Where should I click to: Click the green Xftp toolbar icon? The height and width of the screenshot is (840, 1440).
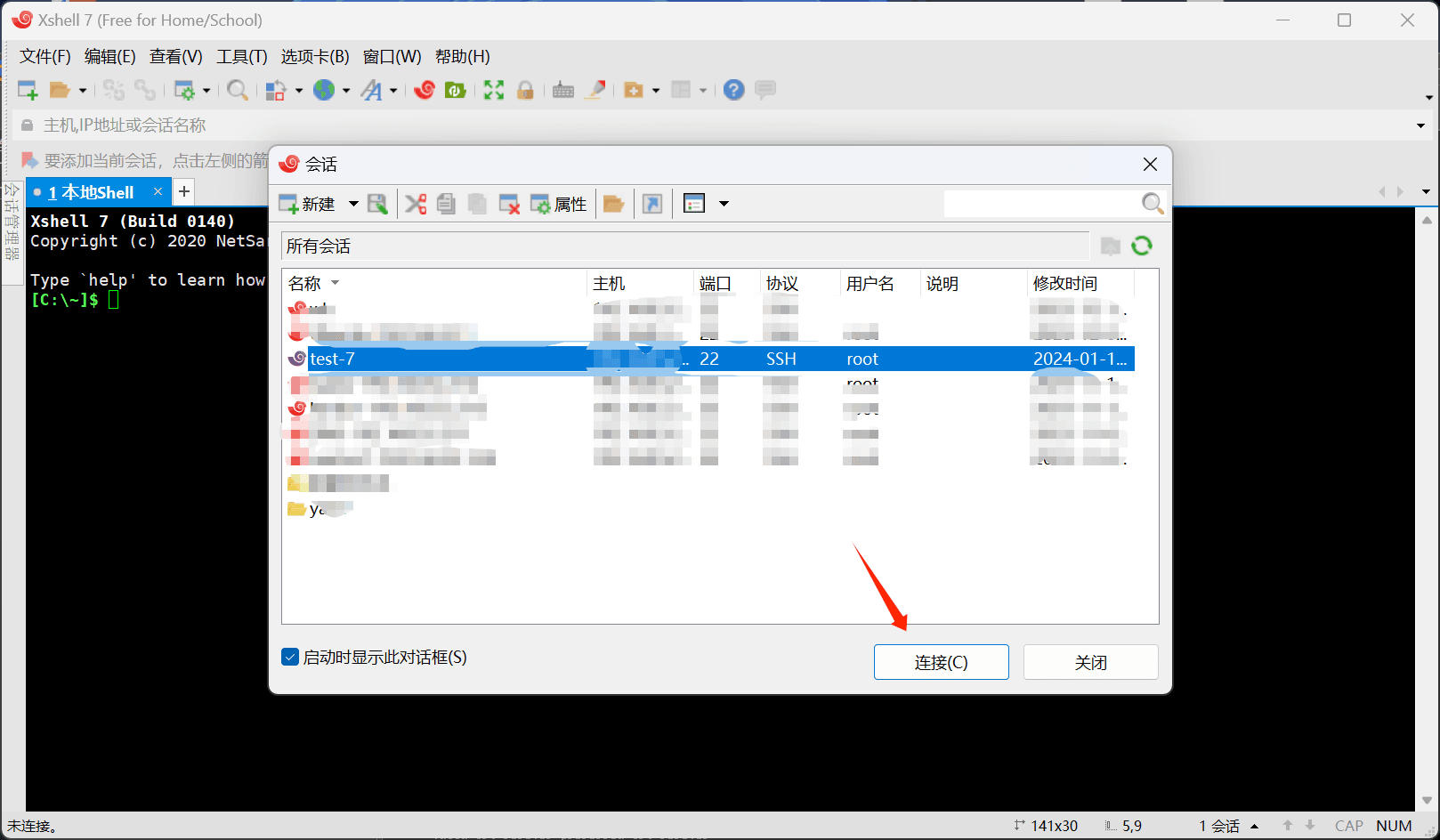456,90
